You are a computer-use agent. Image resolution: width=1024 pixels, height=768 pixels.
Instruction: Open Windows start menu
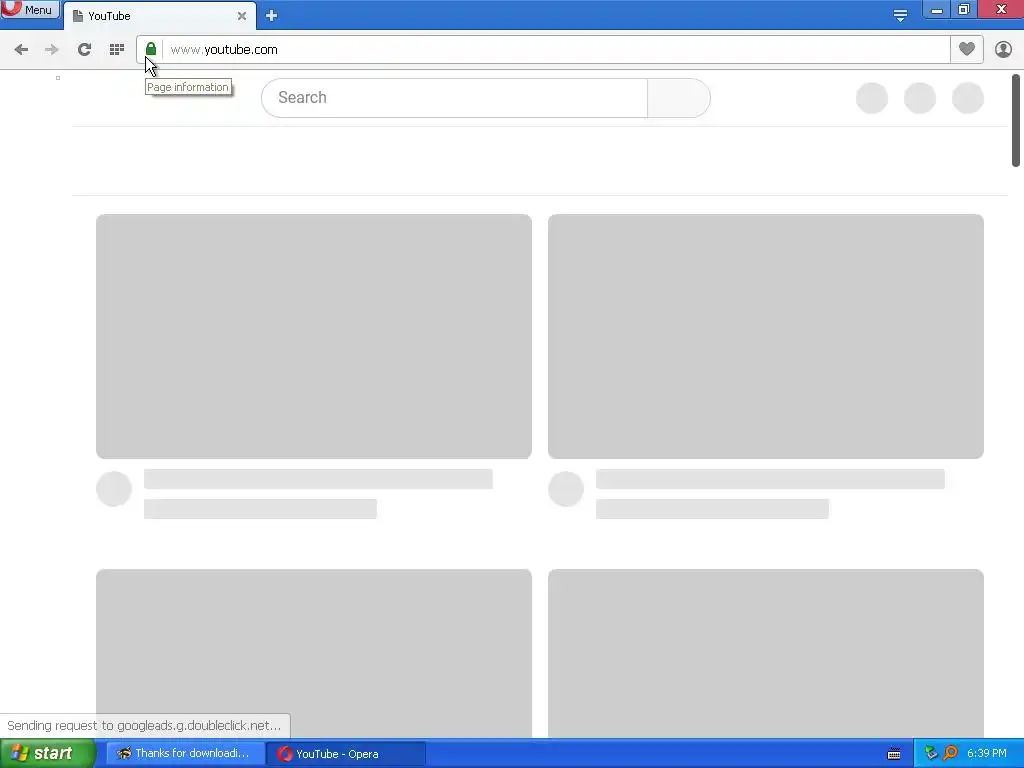click(48, 754)
